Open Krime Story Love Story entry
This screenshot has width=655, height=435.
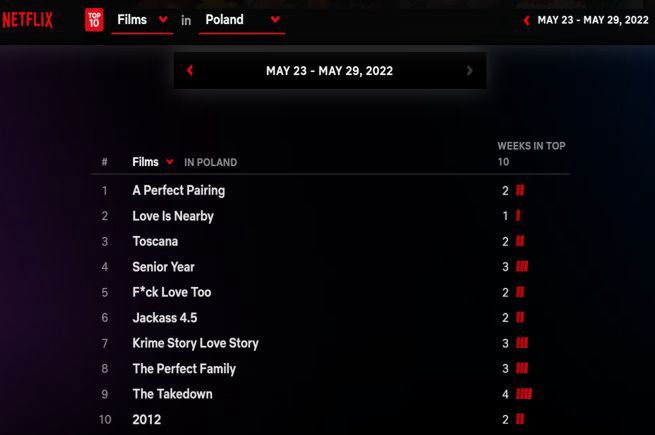pyautogui.click(x=195, y=343)
